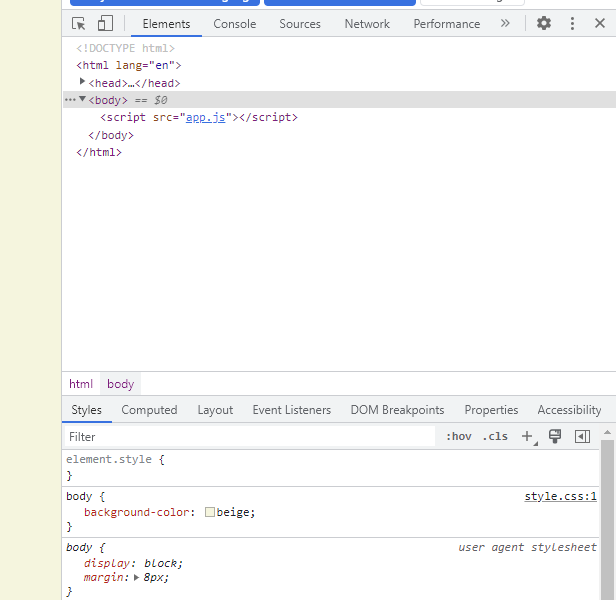Open the Network tab

coord(367,24)
